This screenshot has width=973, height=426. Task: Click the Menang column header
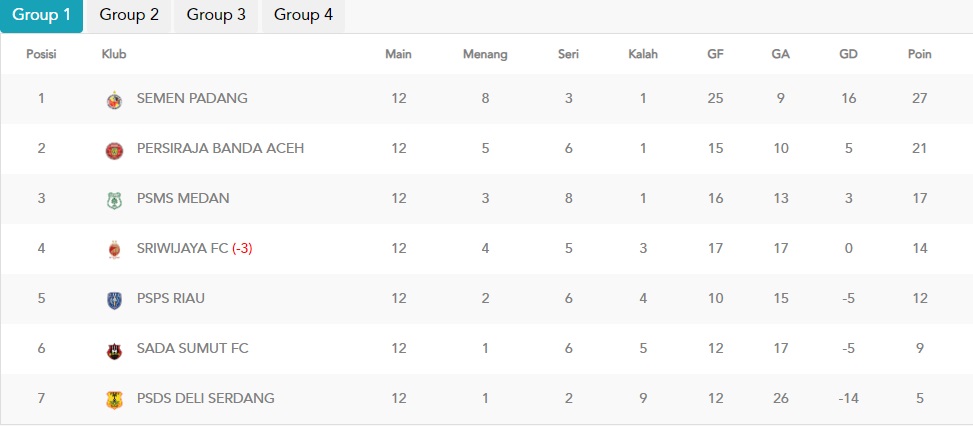pos(485,55)
